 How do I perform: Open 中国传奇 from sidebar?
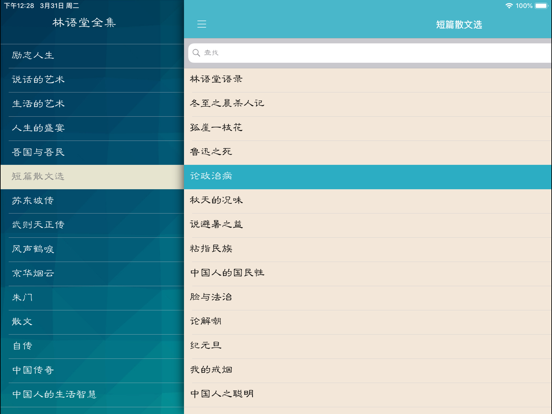(x=92, y=370)
